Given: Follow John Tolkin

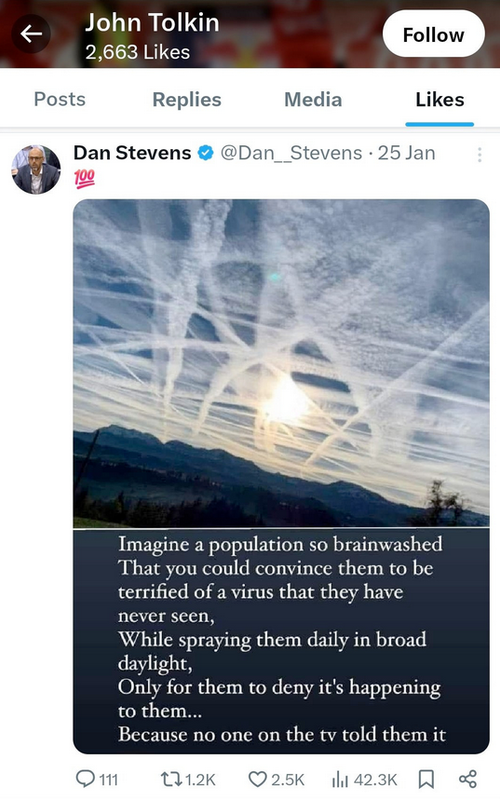Looking at the screenshot, I should pos(433,34).
